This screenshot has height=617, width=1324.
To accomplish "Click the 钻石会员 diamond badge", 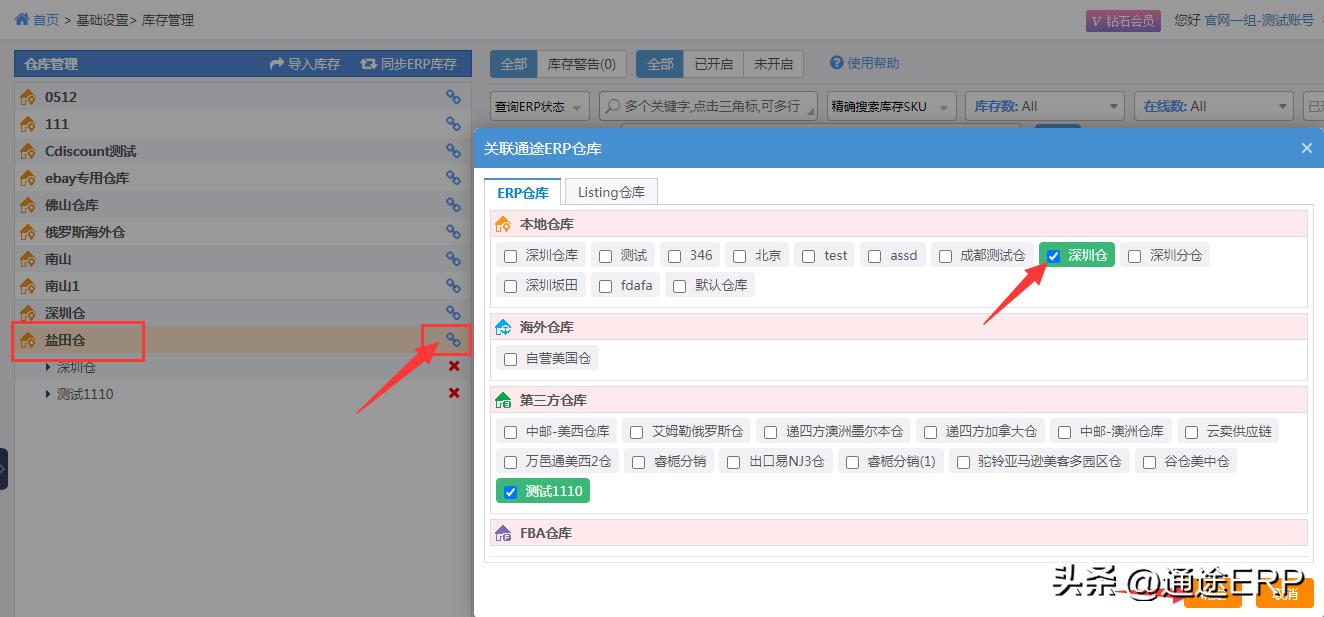I will click(1122, 19).
